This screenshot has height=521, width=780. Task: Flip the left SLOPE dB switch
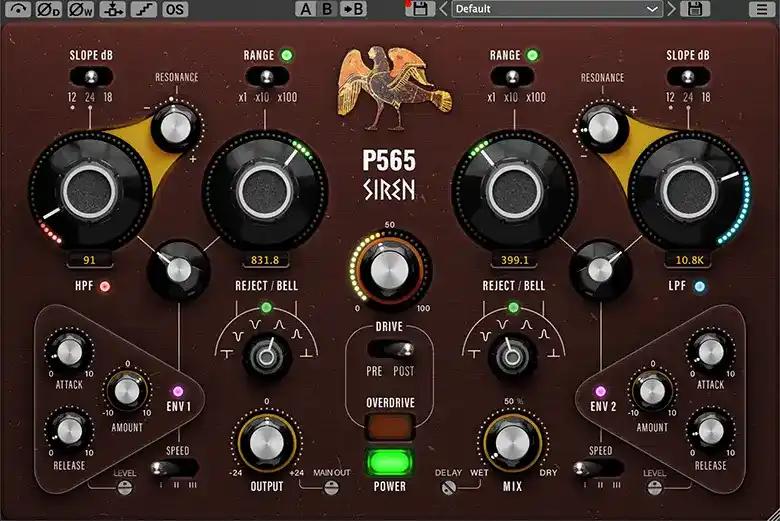[91, 77]
